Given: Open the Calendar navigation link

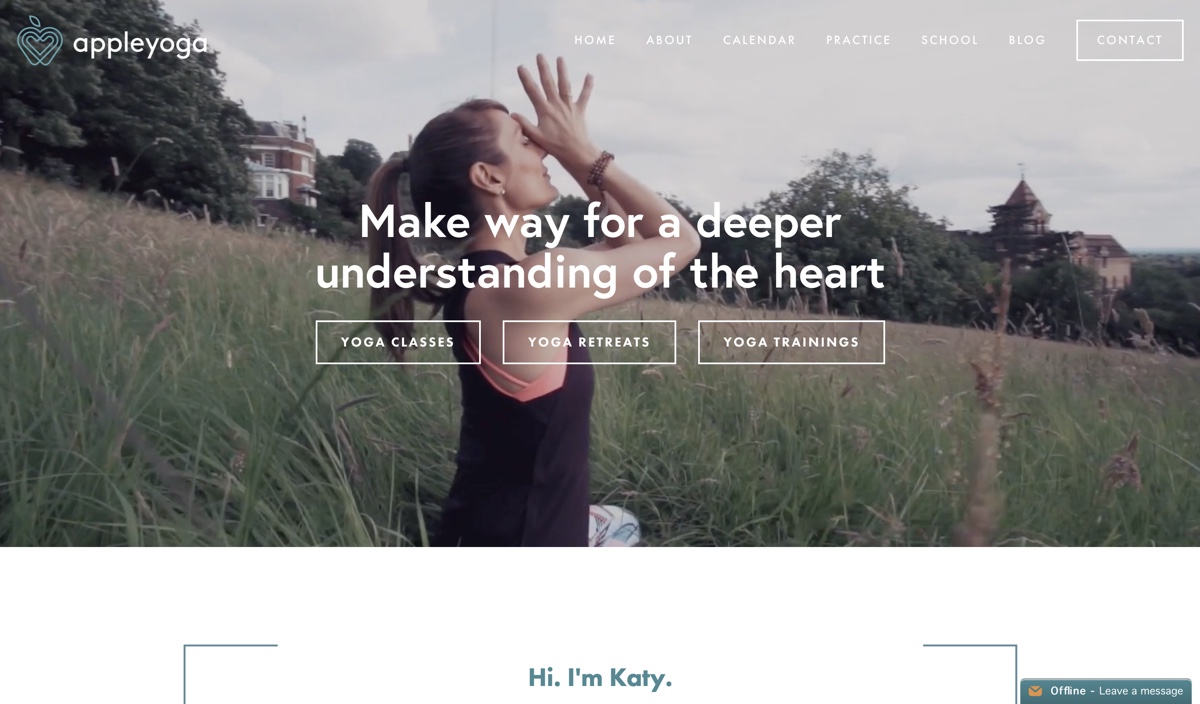Looking at the screenshot, I should pos(759,40).
